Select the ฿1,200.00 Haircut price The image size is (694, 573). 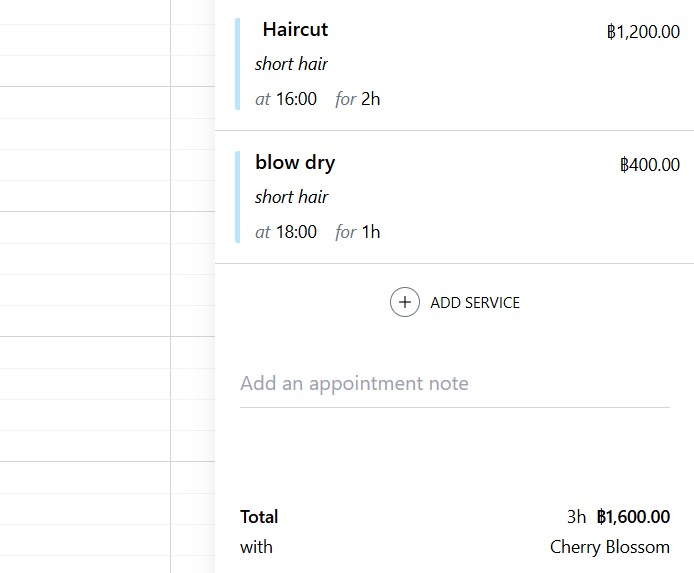click(643, 32)
